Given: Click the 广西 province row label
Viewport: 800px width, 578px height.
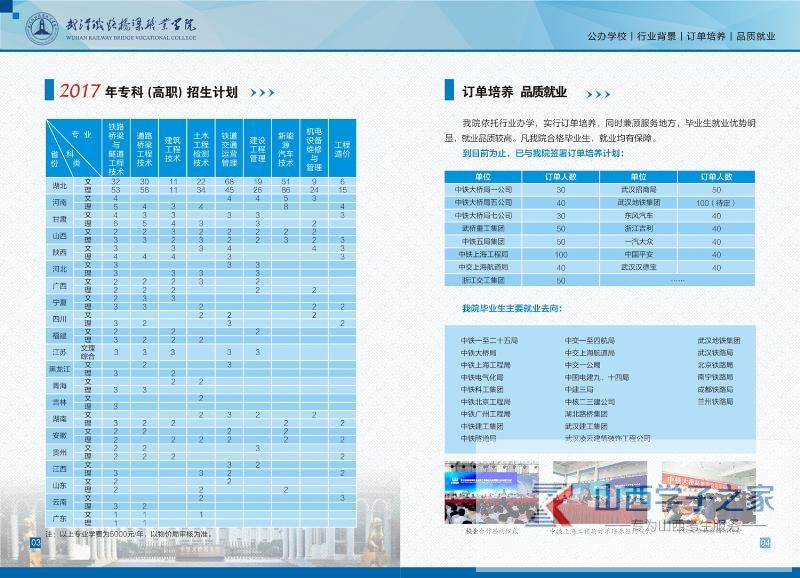Looking at the screenshot, I should [60, 286].
